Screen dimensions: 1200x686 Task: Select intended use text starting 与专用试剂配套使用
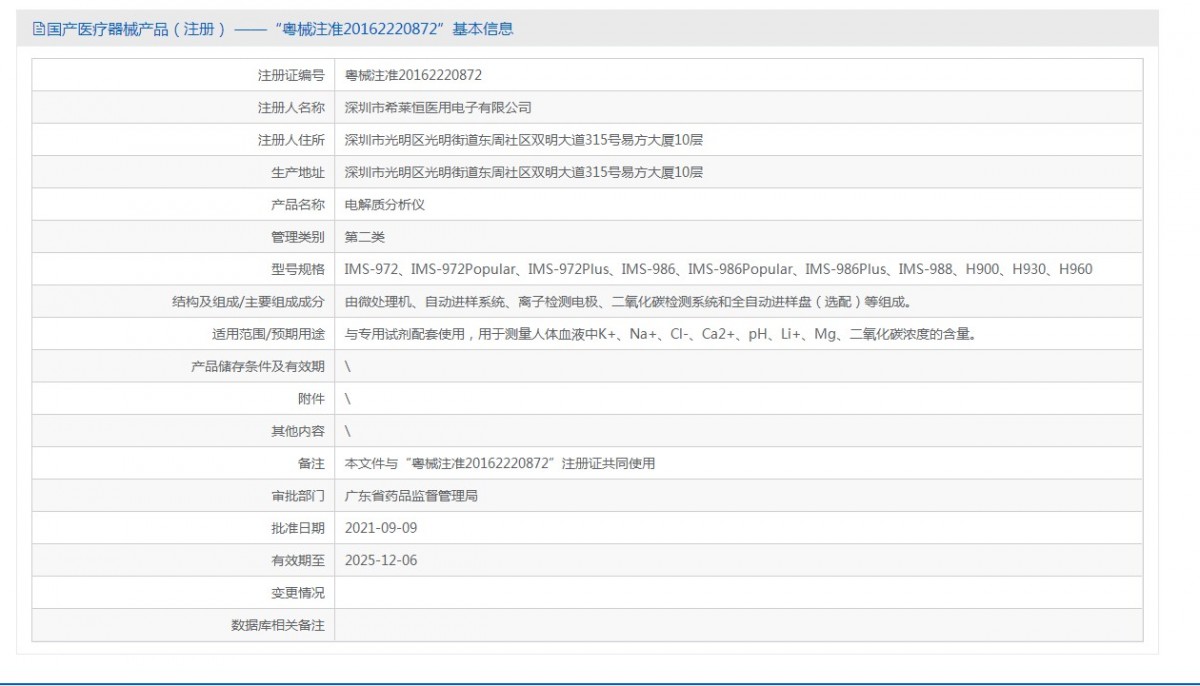click(x=660, y=334)
